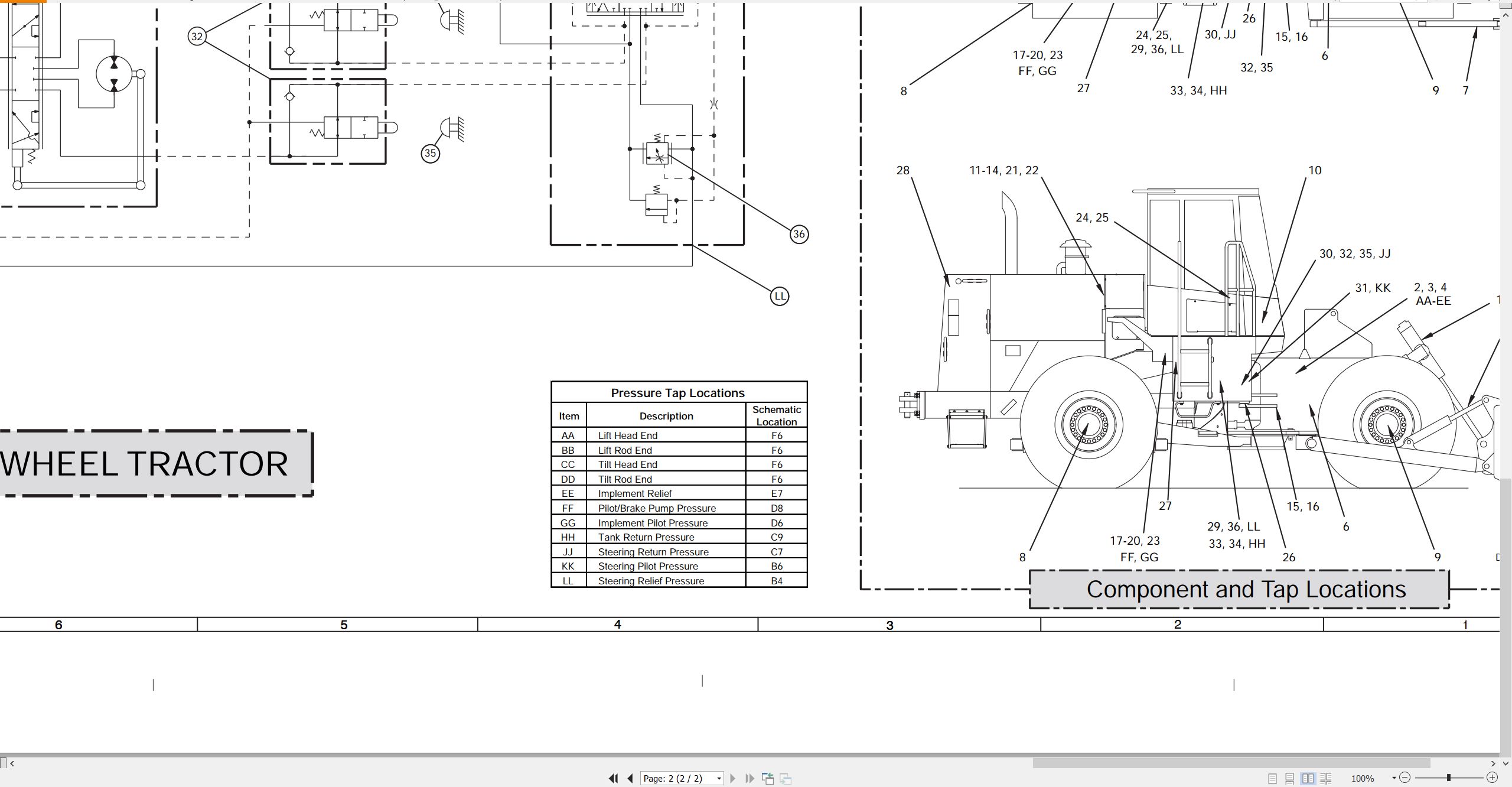Jump to the last page
The width and height of the screenshot is (1512, 787).
[x=750, y=778]
